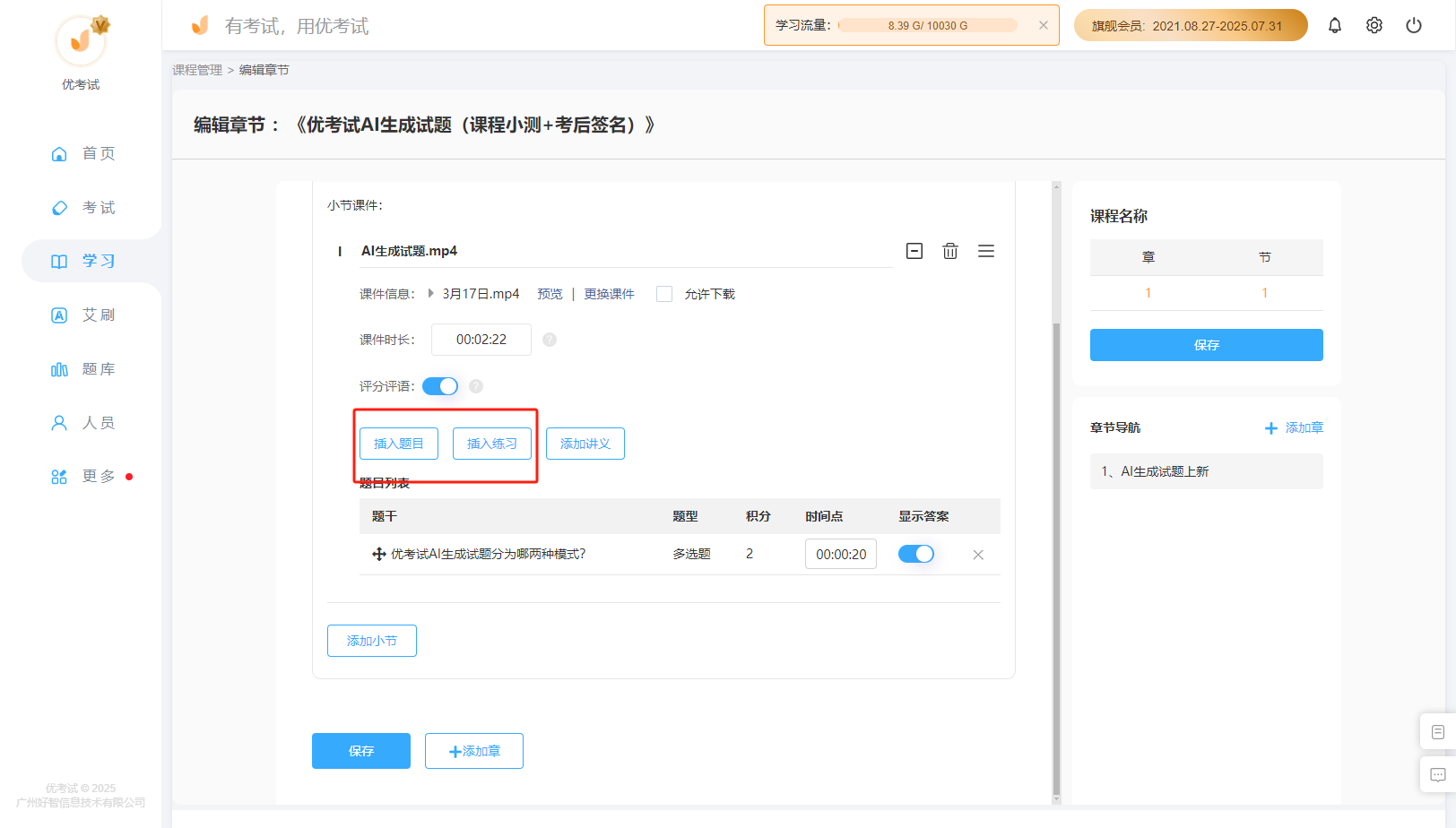Screen dimensions: 1456x828
Task: Click the study traffic progress bar
Action: point(928,25)
